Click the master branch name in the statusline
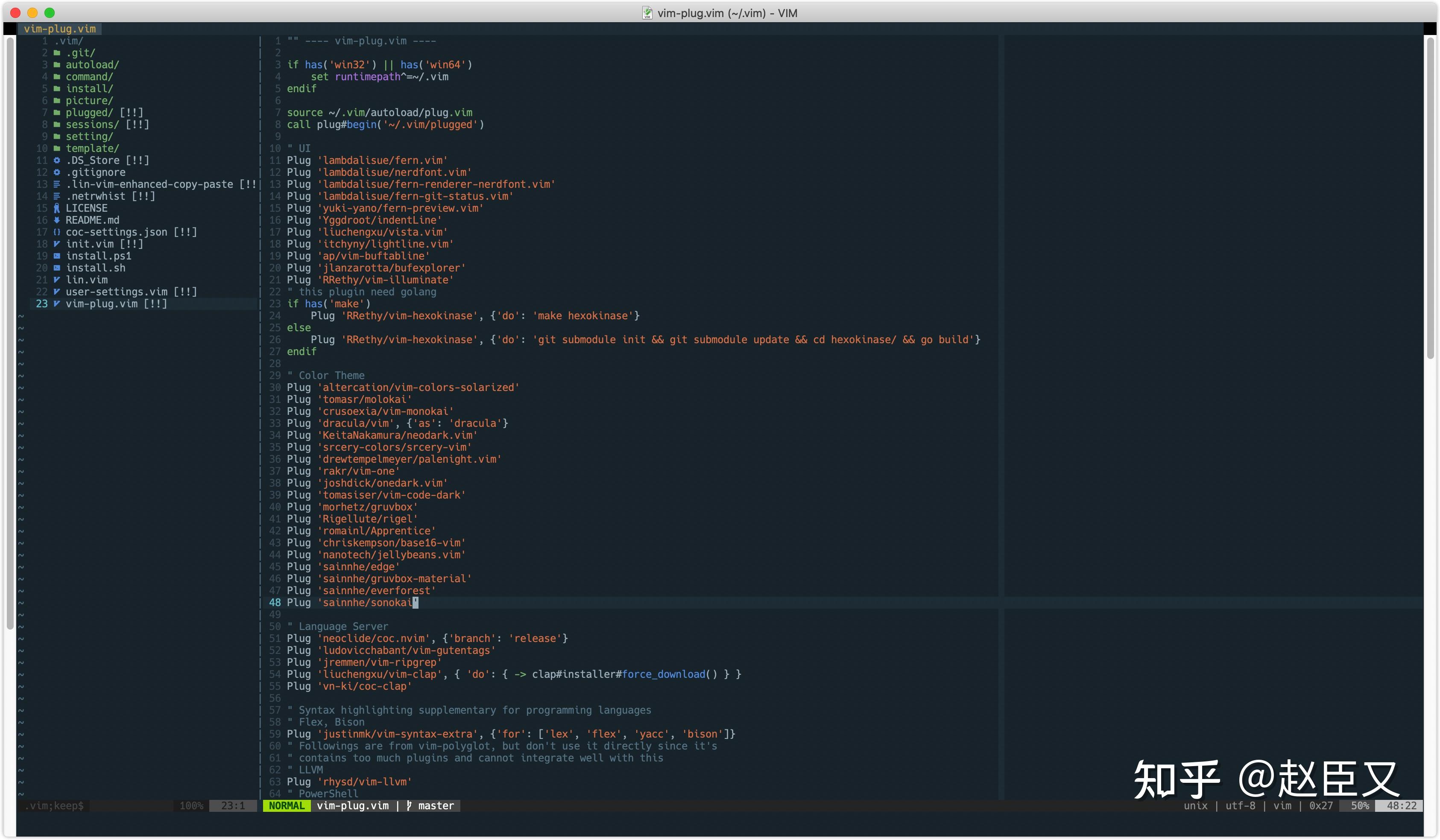This screenshot has height=840, width=1440. pos(436,806)
